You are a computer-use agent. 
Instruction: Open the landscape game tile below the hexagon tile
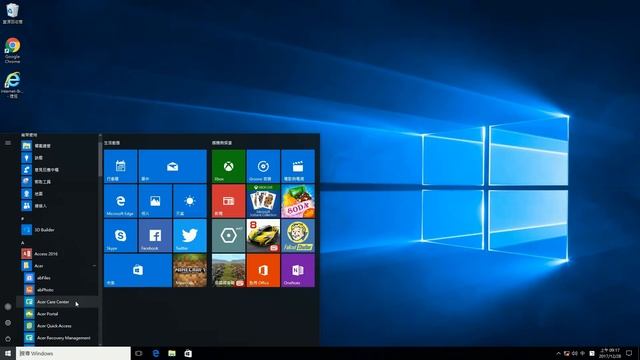[229, 270]
